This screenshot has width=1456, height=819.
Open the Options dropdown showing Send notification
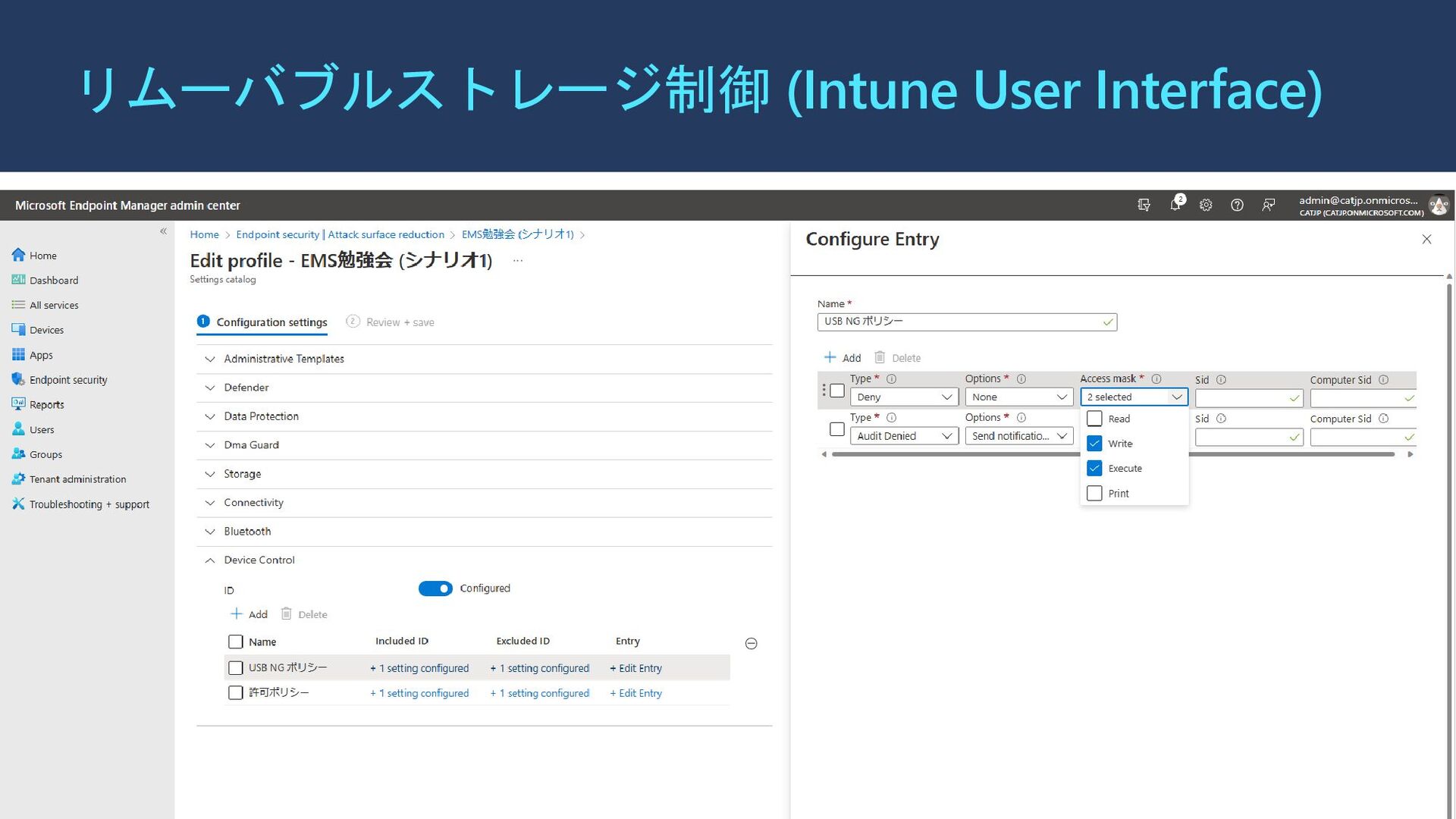1018,436
